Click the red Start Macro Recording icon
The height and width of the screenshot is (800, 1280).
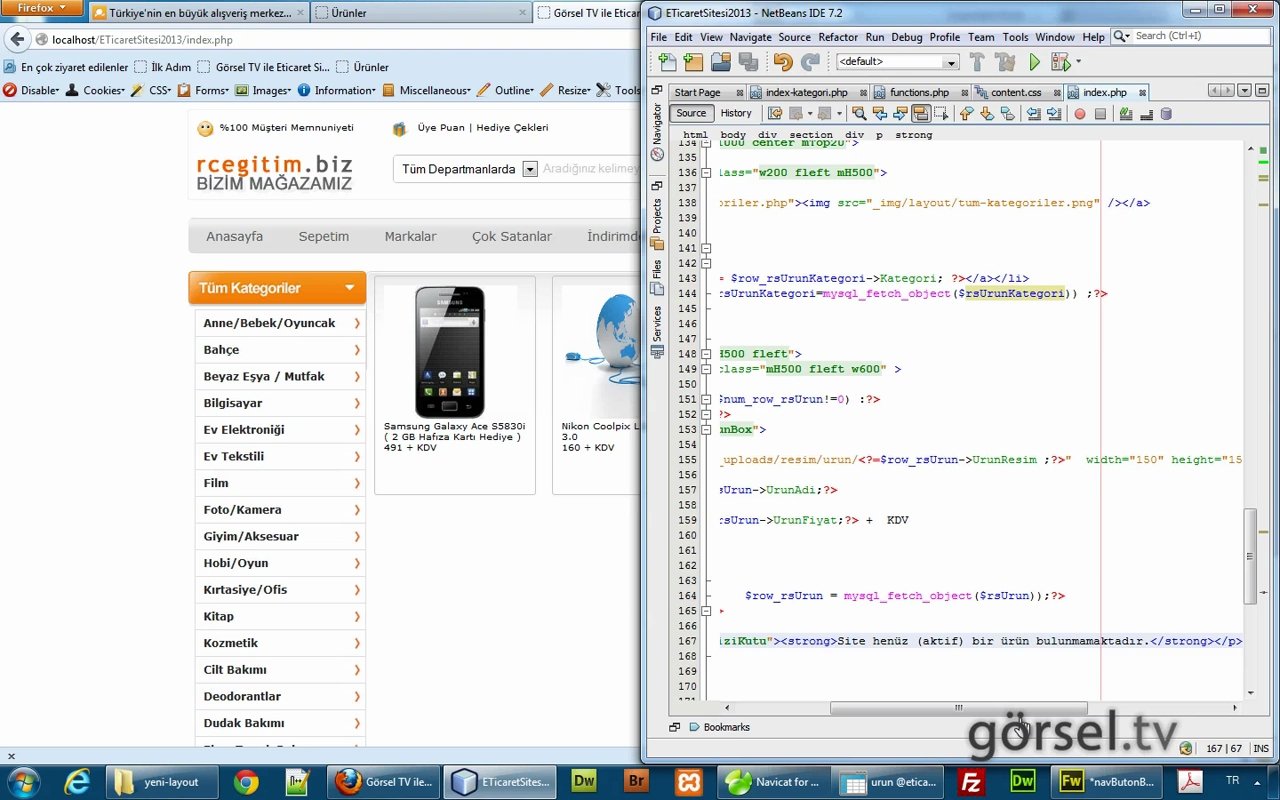[1080, 114]
